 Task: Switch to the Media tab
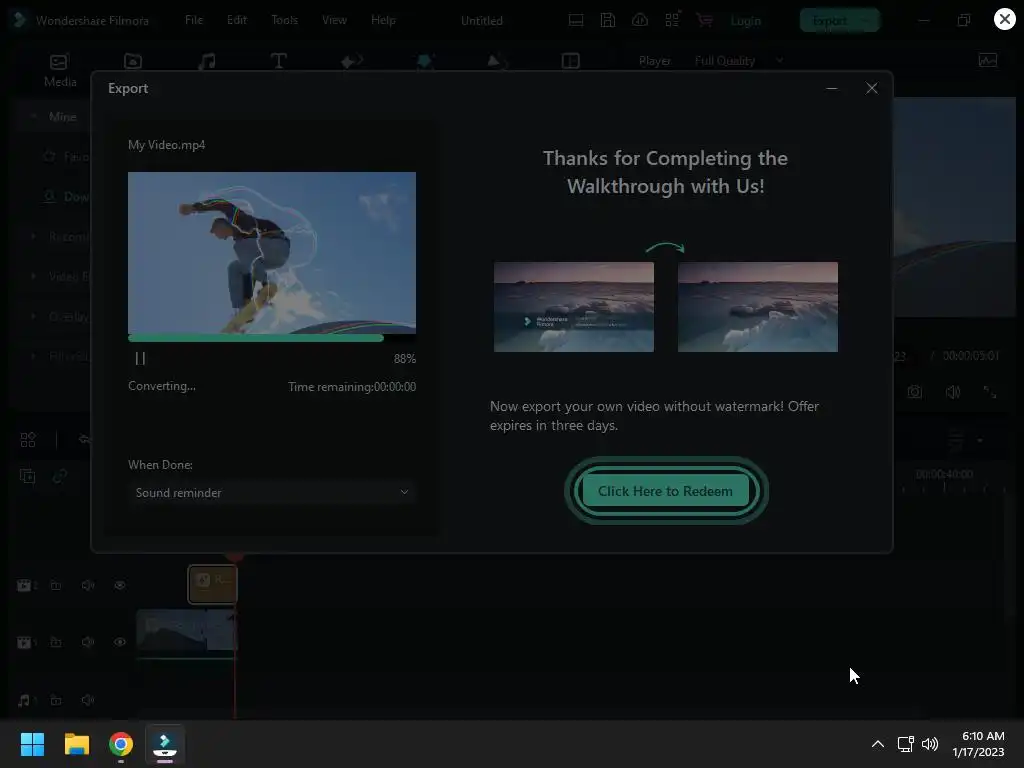pyautogui.click(x=60, y=71)
